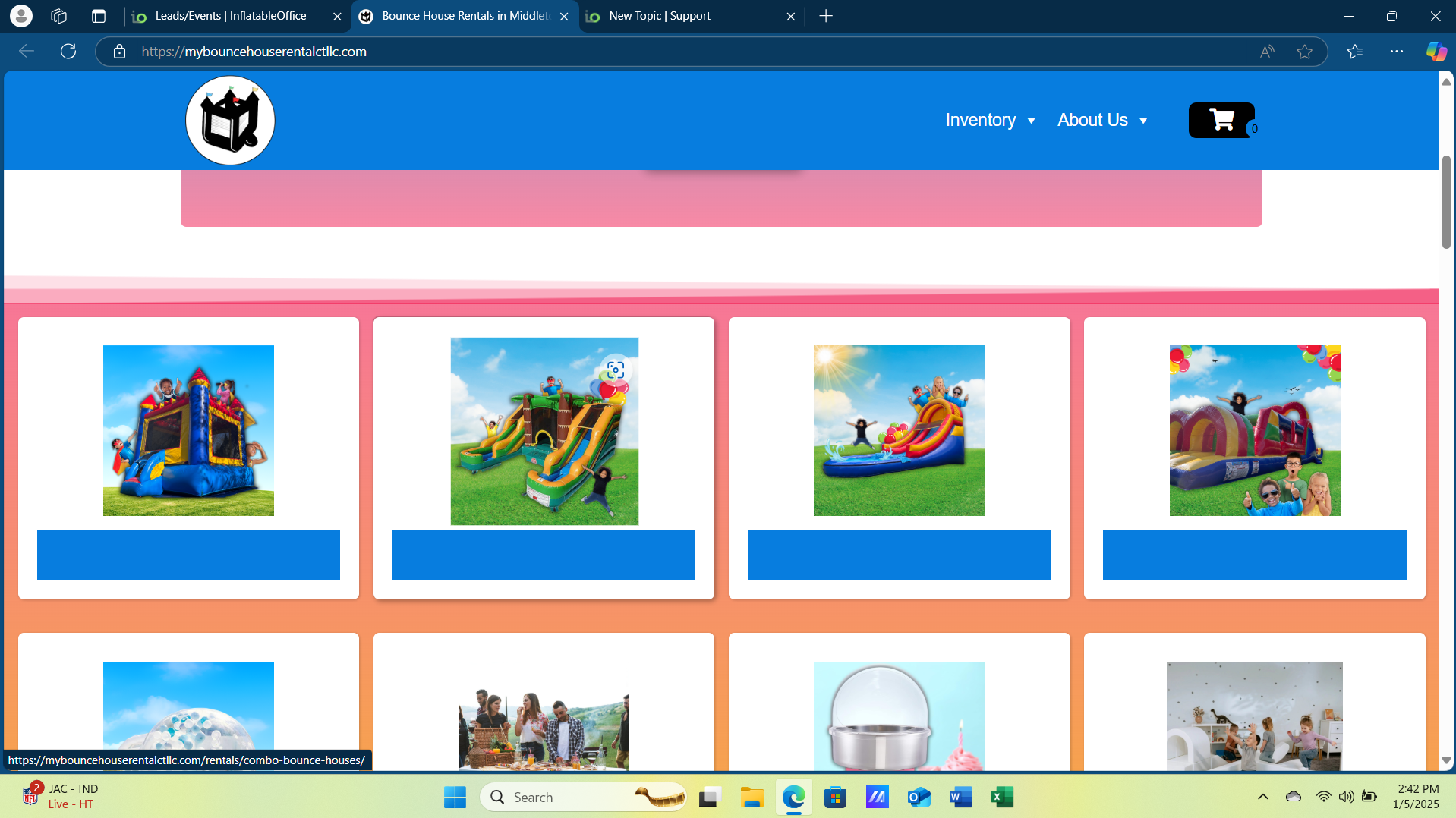This screenshot has width=1456, height=818.
Task: Expand the Inventory dropdown menu
Action: 990,121
